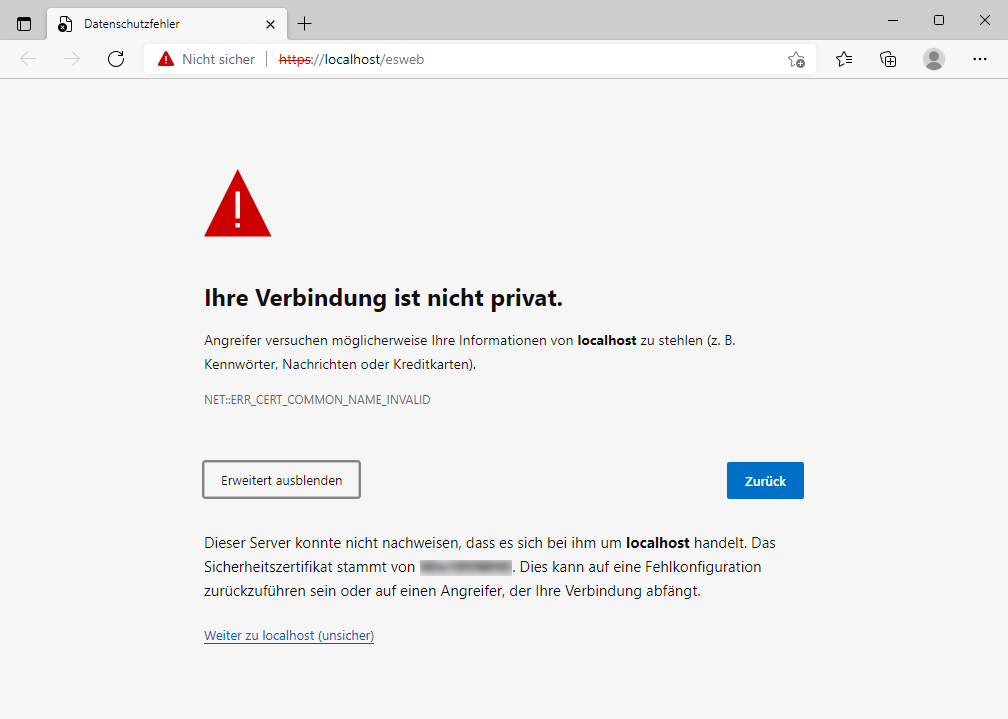Follow 'Weiter zu localhost (unsicher)' link
Screen dimensions: 1008x719
click(x=289, y=635)
